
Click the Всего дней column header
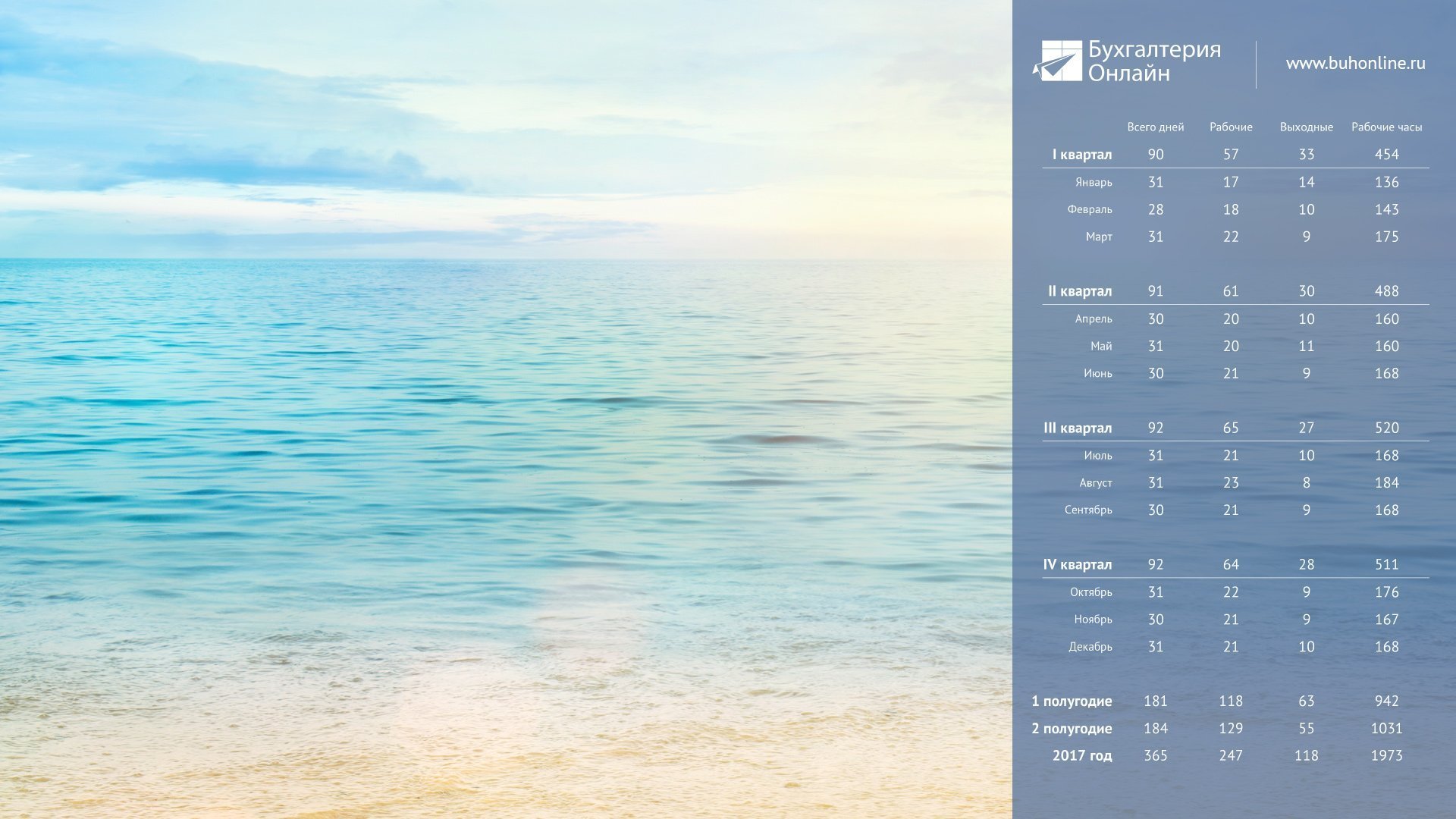pyautogui.click(x=1155, y=127)
